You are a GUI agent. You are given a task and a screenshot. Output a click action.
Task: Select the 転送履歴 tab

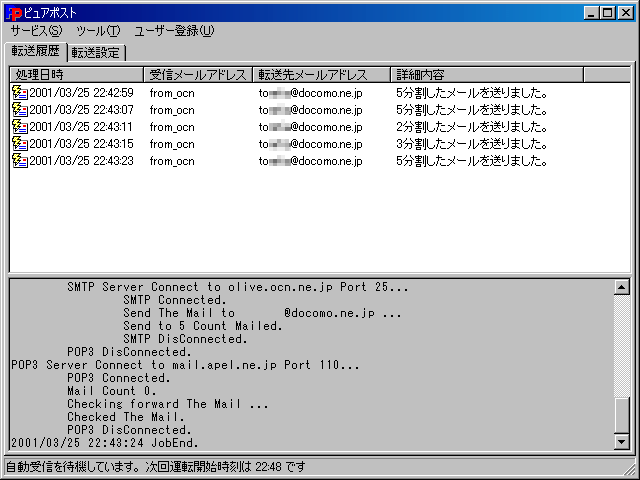35,51
